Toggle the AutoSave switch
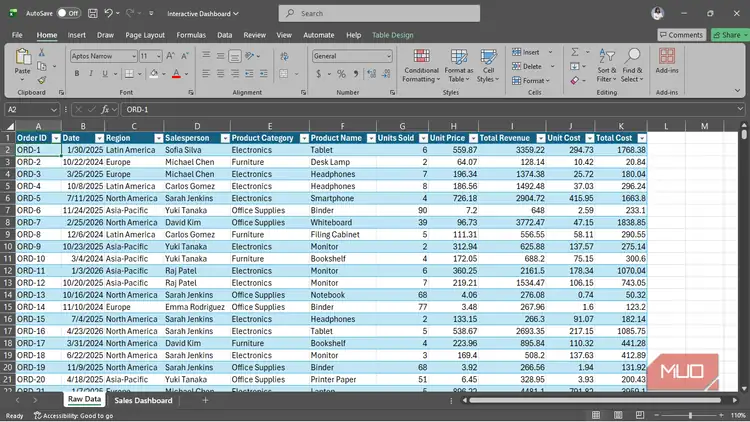Viewport: 750px width, 422px height. pyautogui.click(x=68, y=13)
